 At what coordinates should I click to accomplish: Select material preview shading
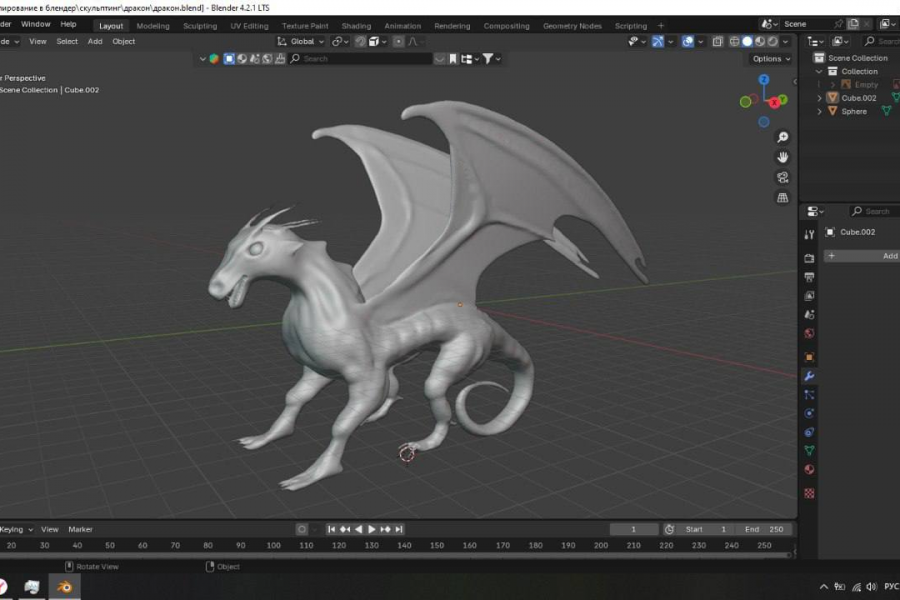click(760, 41)
